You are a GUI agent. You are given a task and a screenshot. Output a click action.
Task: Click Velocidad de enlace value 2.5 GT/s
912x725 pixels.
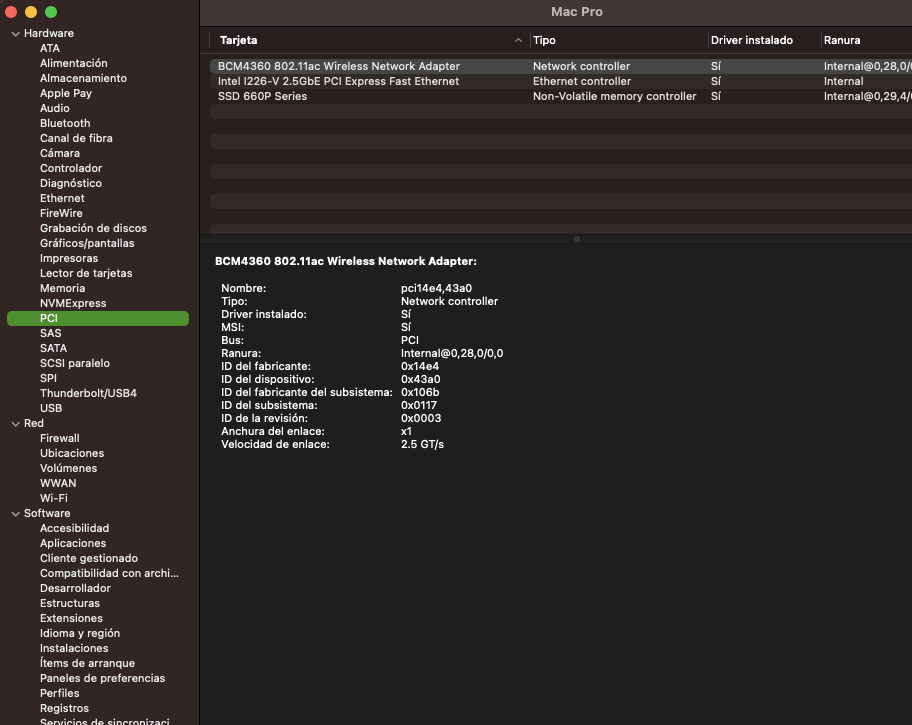pyautogui.click(x=422, y=445)
